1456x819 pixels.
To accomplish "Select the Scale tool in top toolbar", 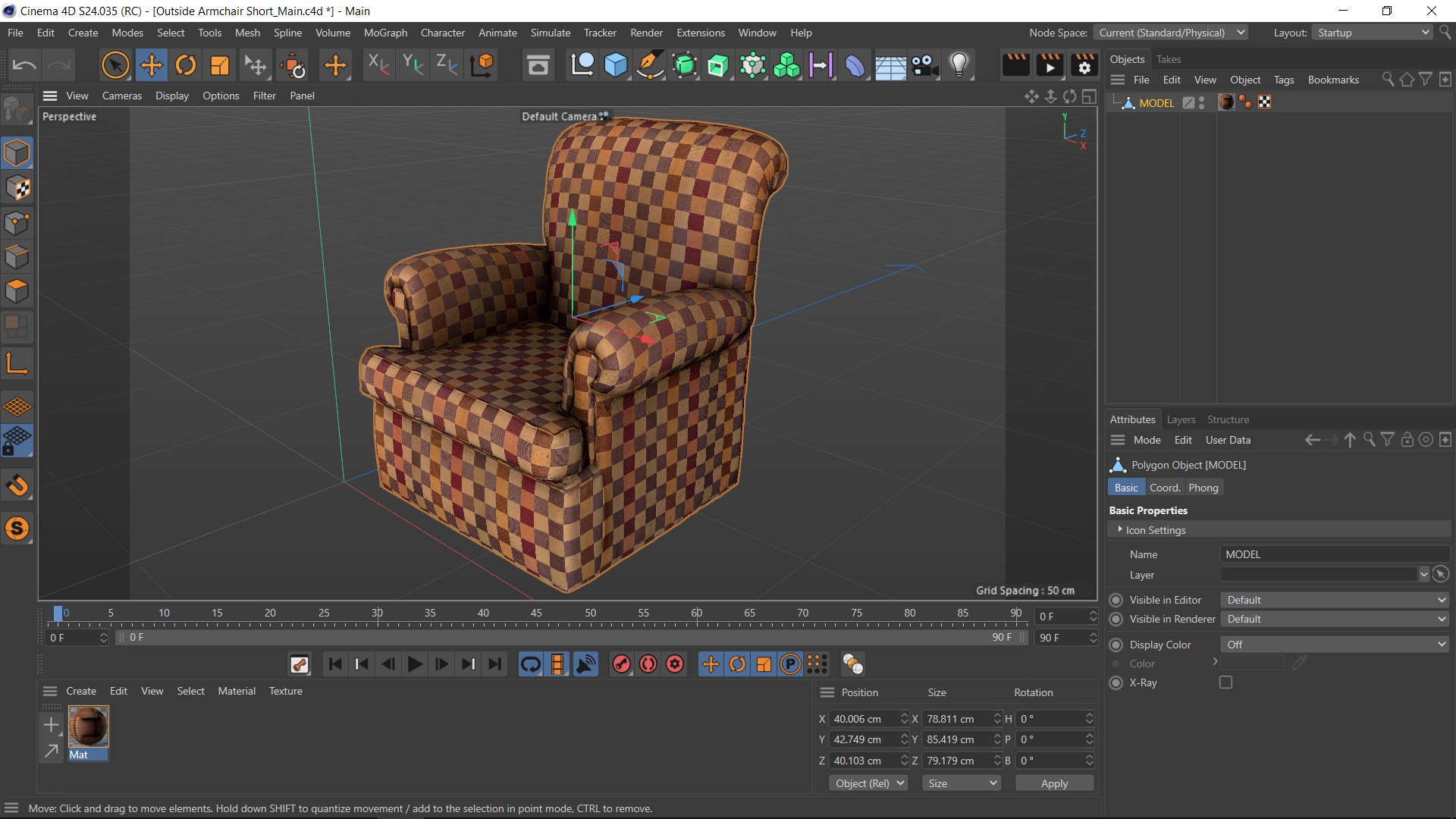I will pyautogui.click(x=220, y=65).
